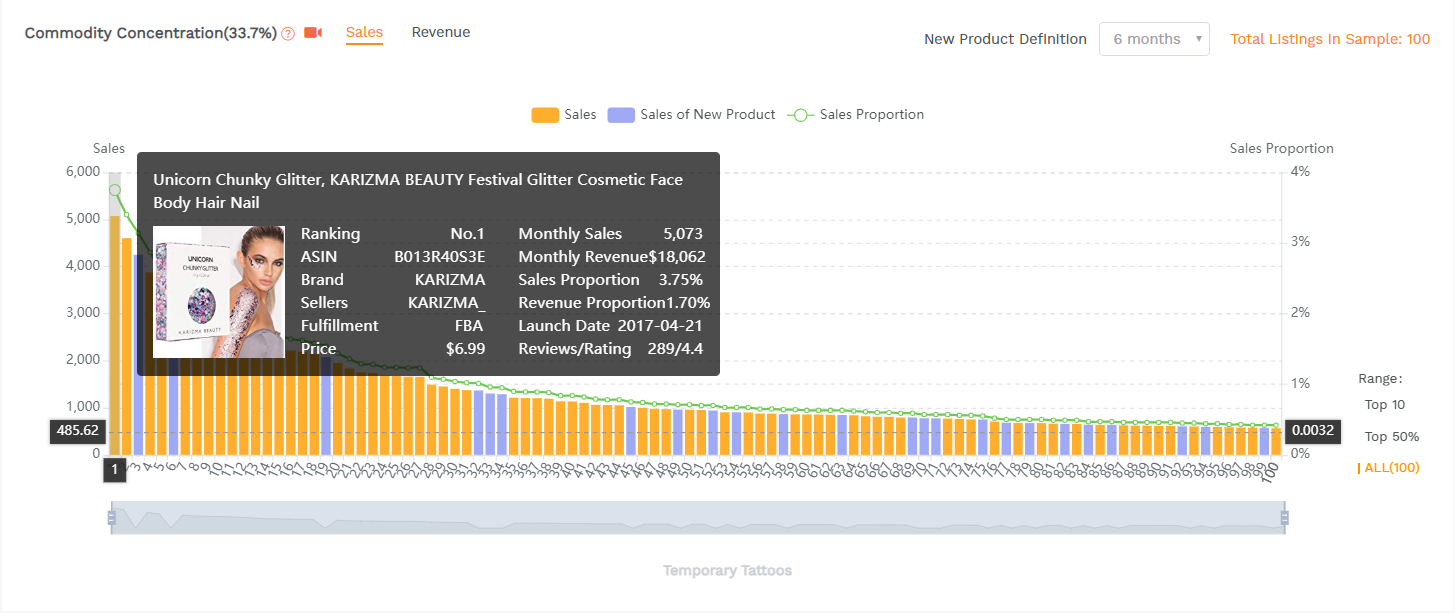Switch to the Sales tab

point(364,32)
